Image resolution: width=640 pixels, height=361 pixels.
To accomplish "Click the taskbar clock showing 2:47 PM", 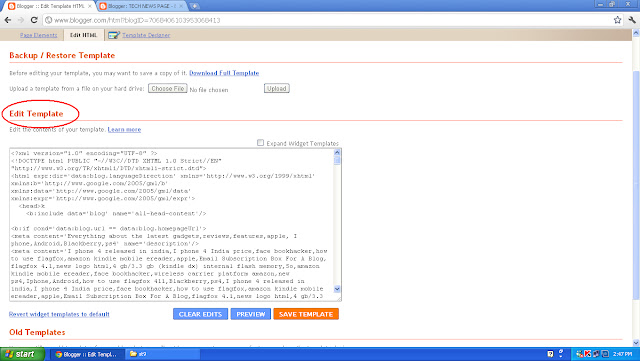I will pos(622,354).
